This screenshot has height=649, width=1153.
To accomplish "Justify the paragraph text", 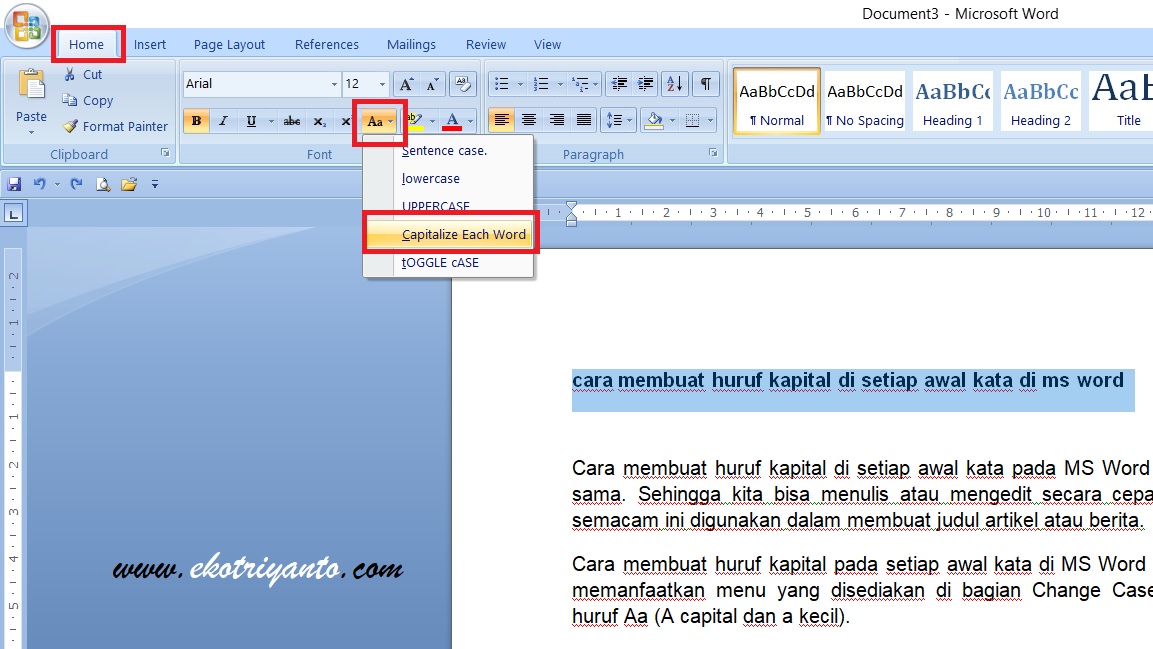I will click(584, 120).
